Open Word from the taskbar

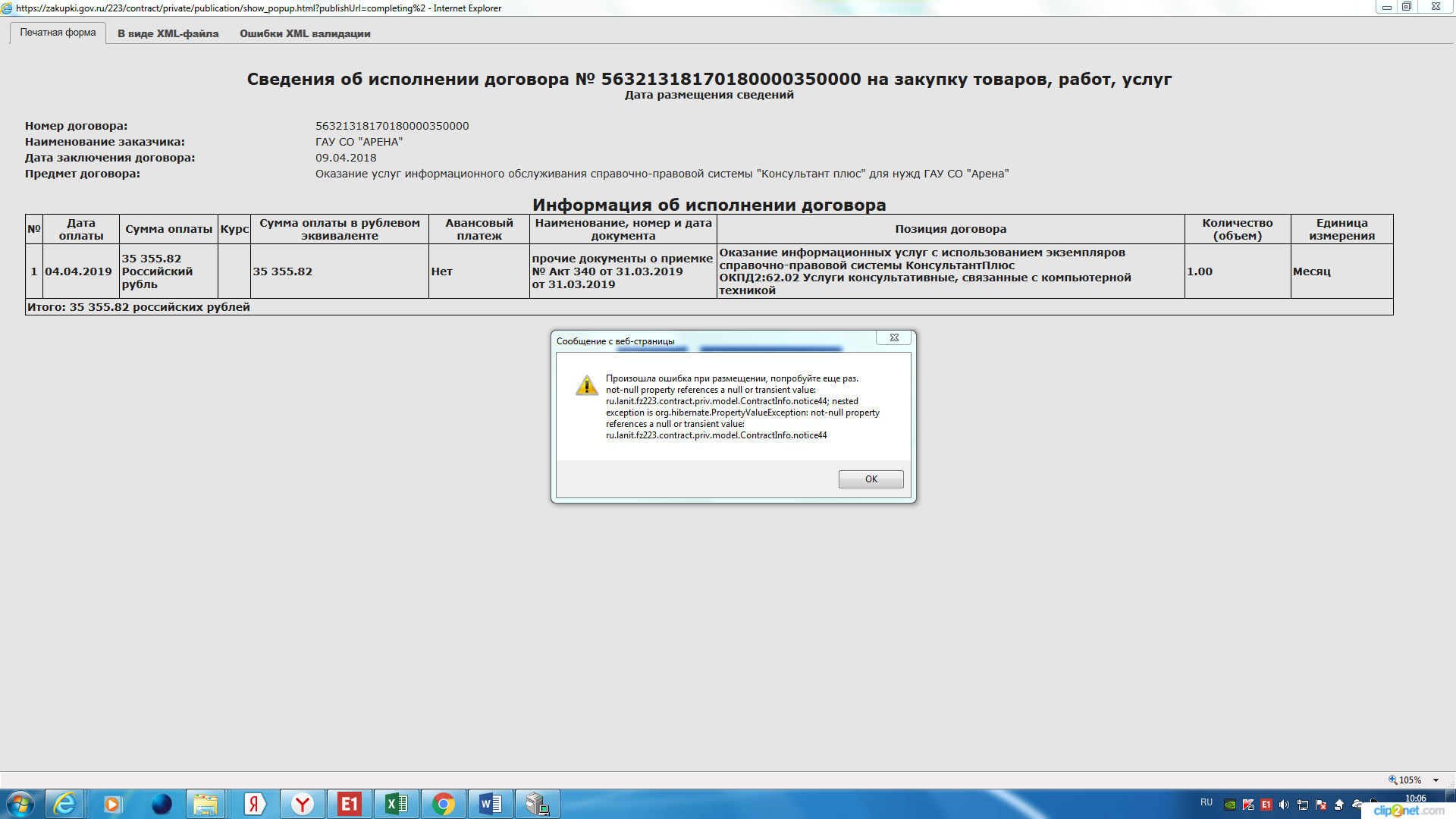pyautogui.click(x=491, y=804)
